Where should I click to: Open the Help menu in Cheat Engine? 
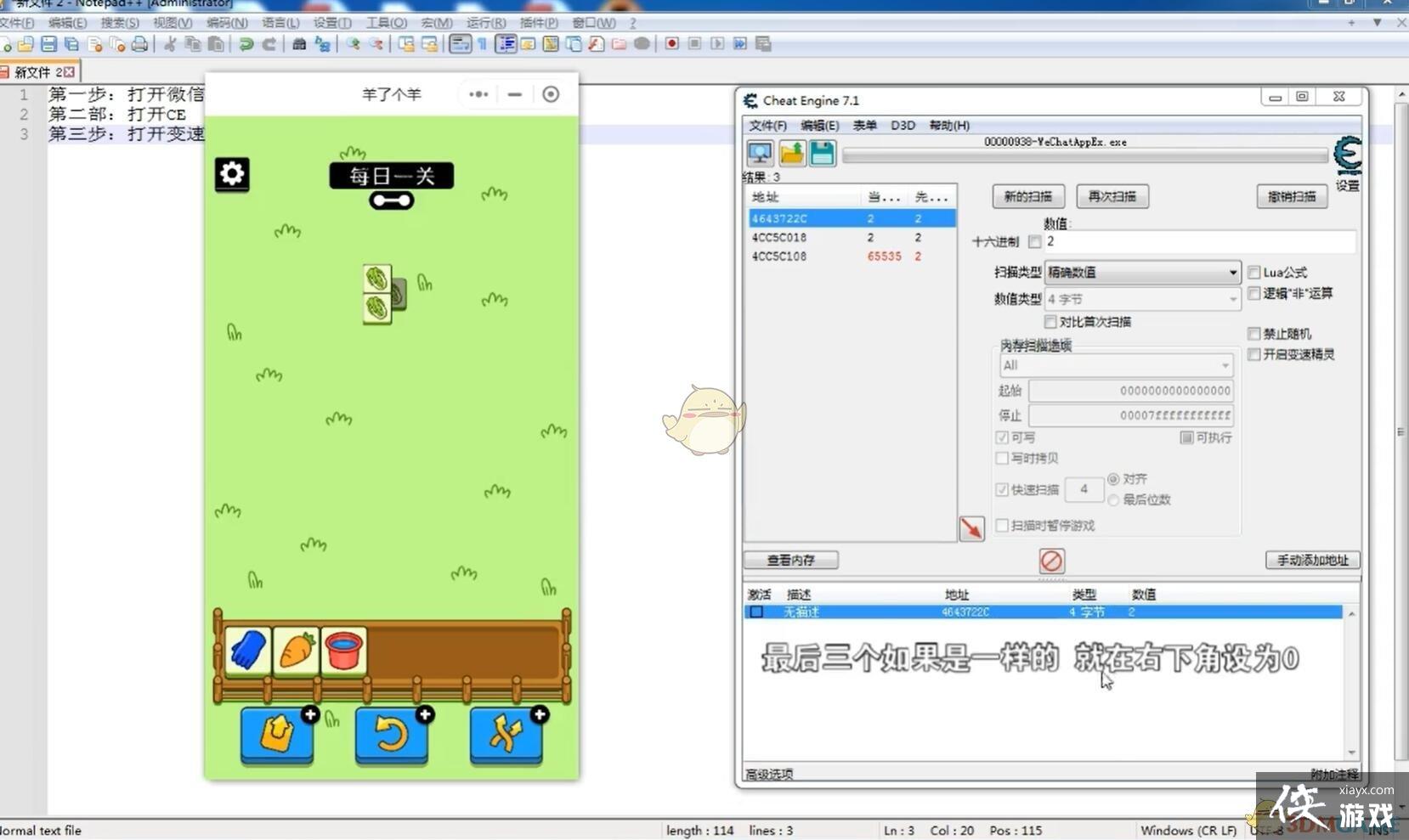[949, 125]
